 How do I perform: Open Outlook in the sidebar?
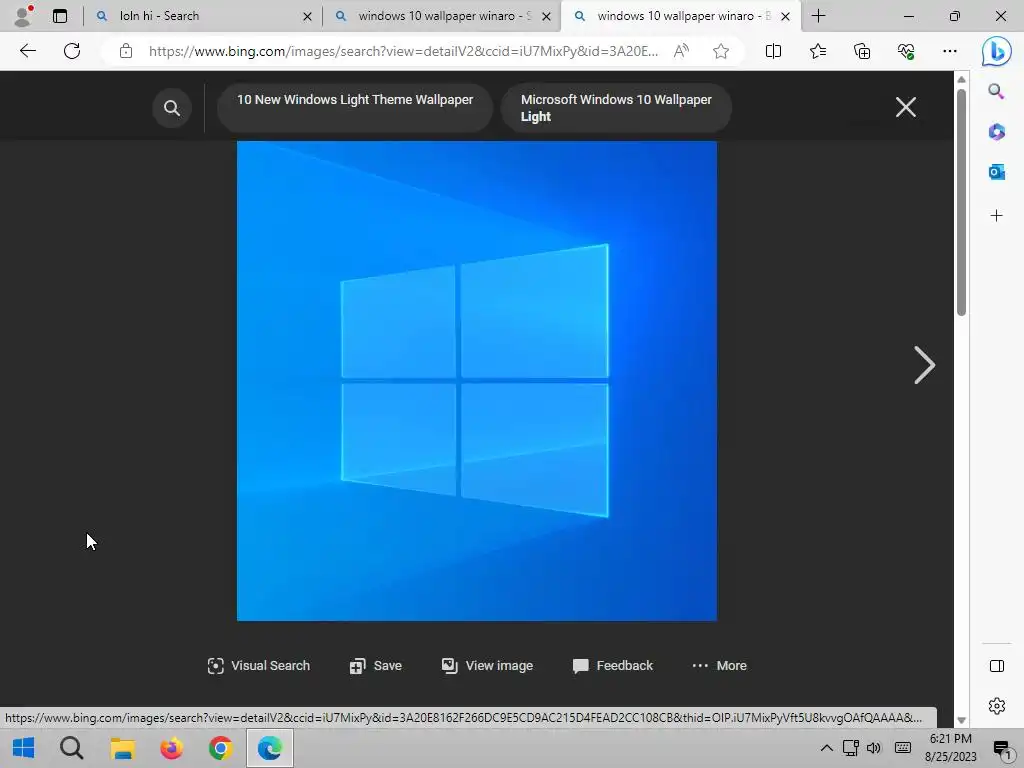pyautogui.click(x=996, y=172)
